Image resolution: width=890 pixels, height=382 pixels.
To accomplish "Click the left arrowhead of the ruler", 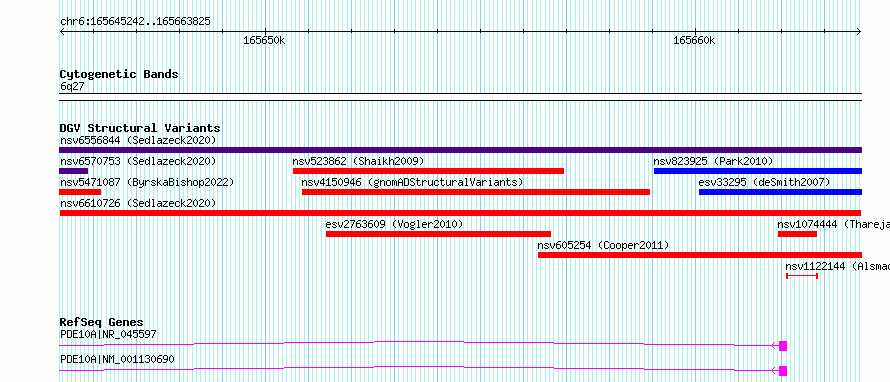I will tap(62, 32).
